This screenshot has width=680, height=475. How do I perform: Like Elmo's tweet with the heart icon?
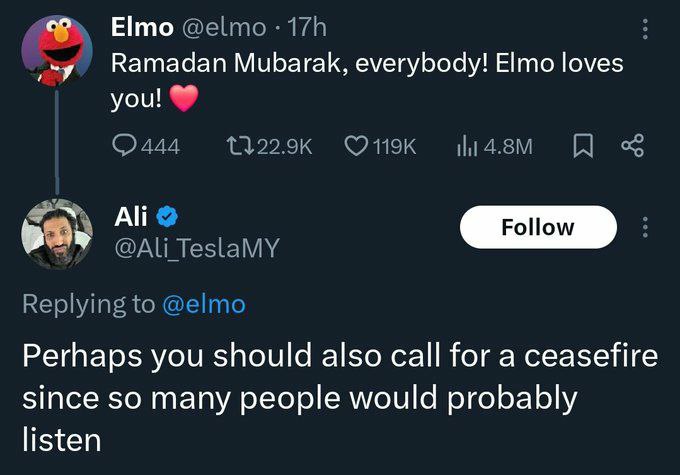point(356,146)
